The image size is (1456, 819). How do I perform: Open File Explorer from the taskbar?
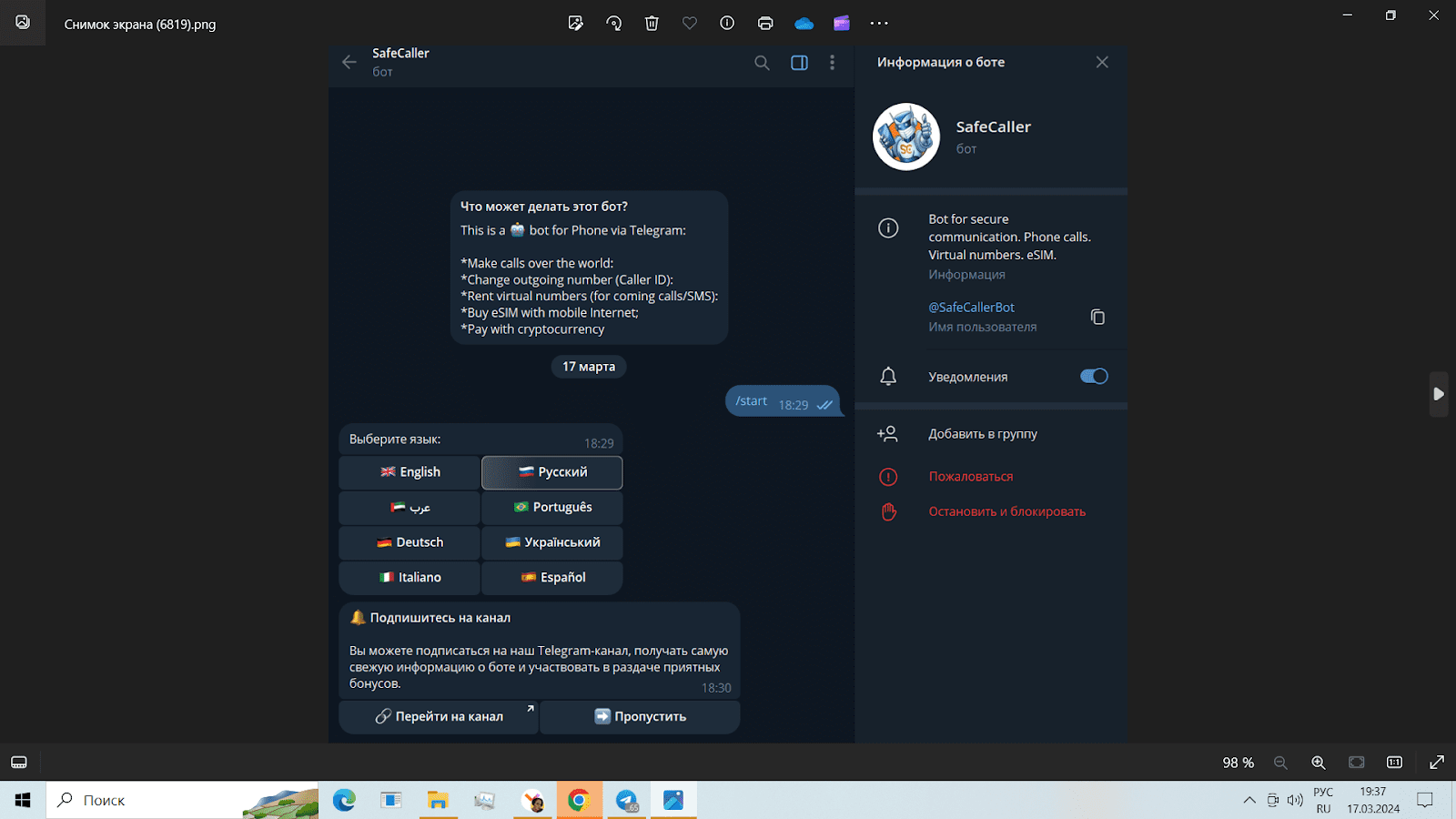[x=438, y=800]
